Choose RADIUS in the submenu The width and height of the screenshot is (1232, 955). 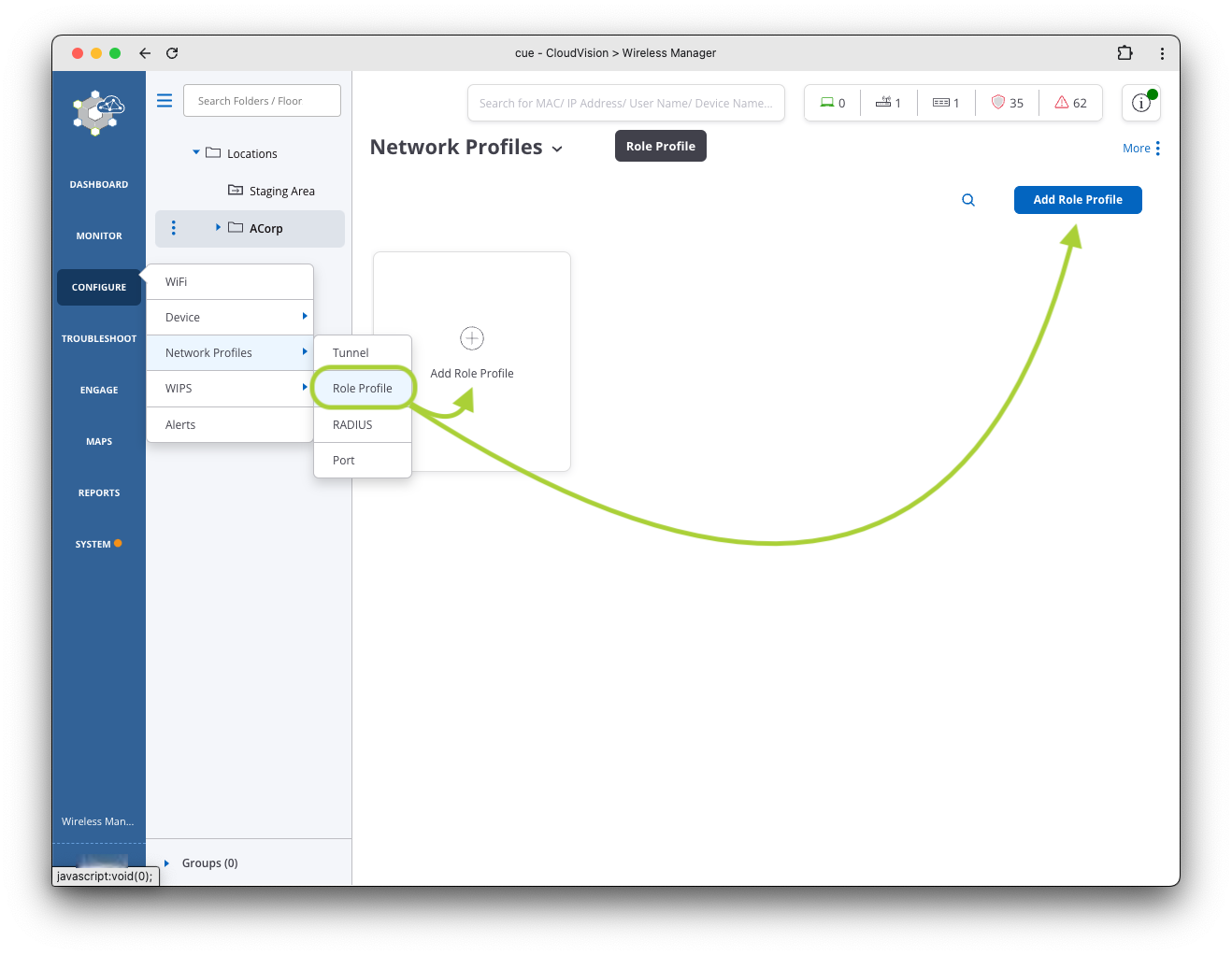[352, 425]
